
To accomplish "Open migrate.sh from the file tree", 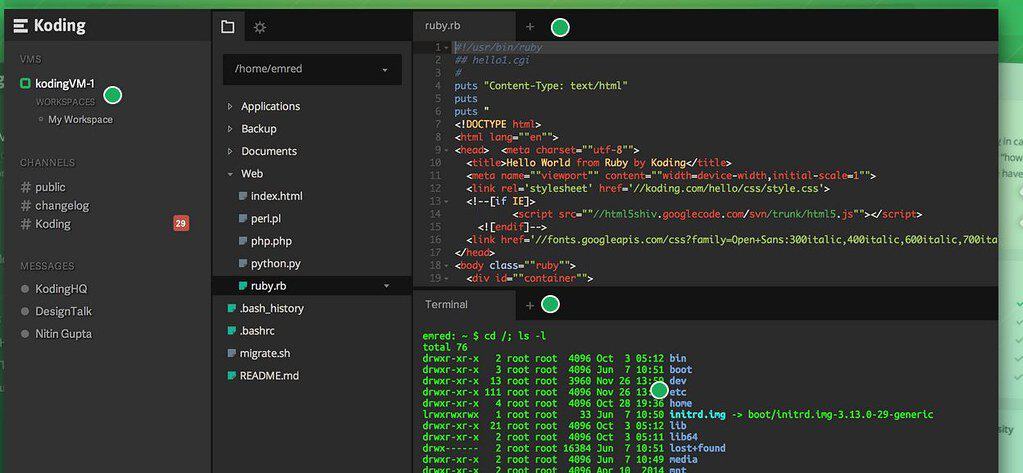I will 265,353.
